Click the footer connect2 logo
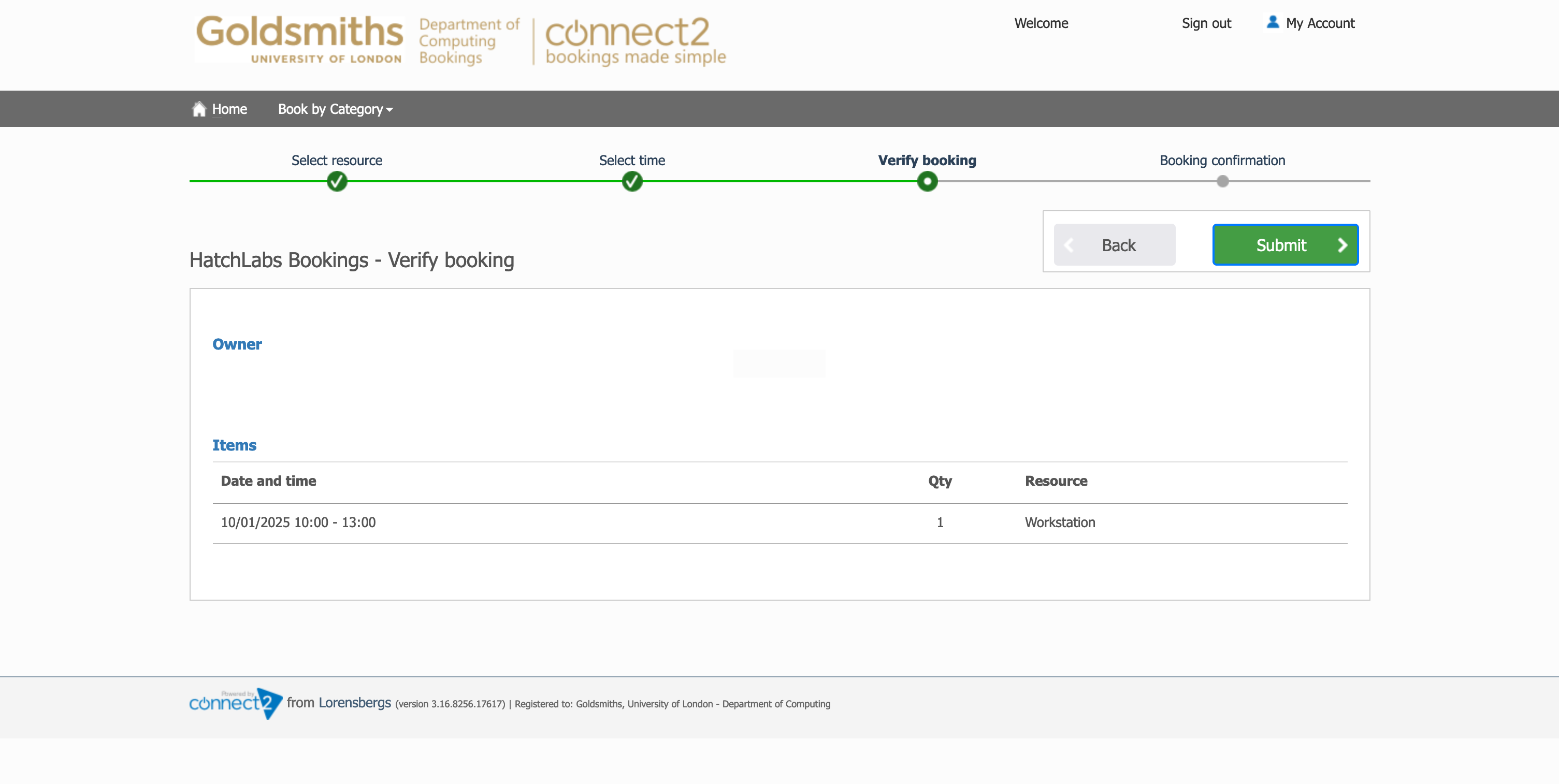The image size is (1559, 784). coord(236,703)
